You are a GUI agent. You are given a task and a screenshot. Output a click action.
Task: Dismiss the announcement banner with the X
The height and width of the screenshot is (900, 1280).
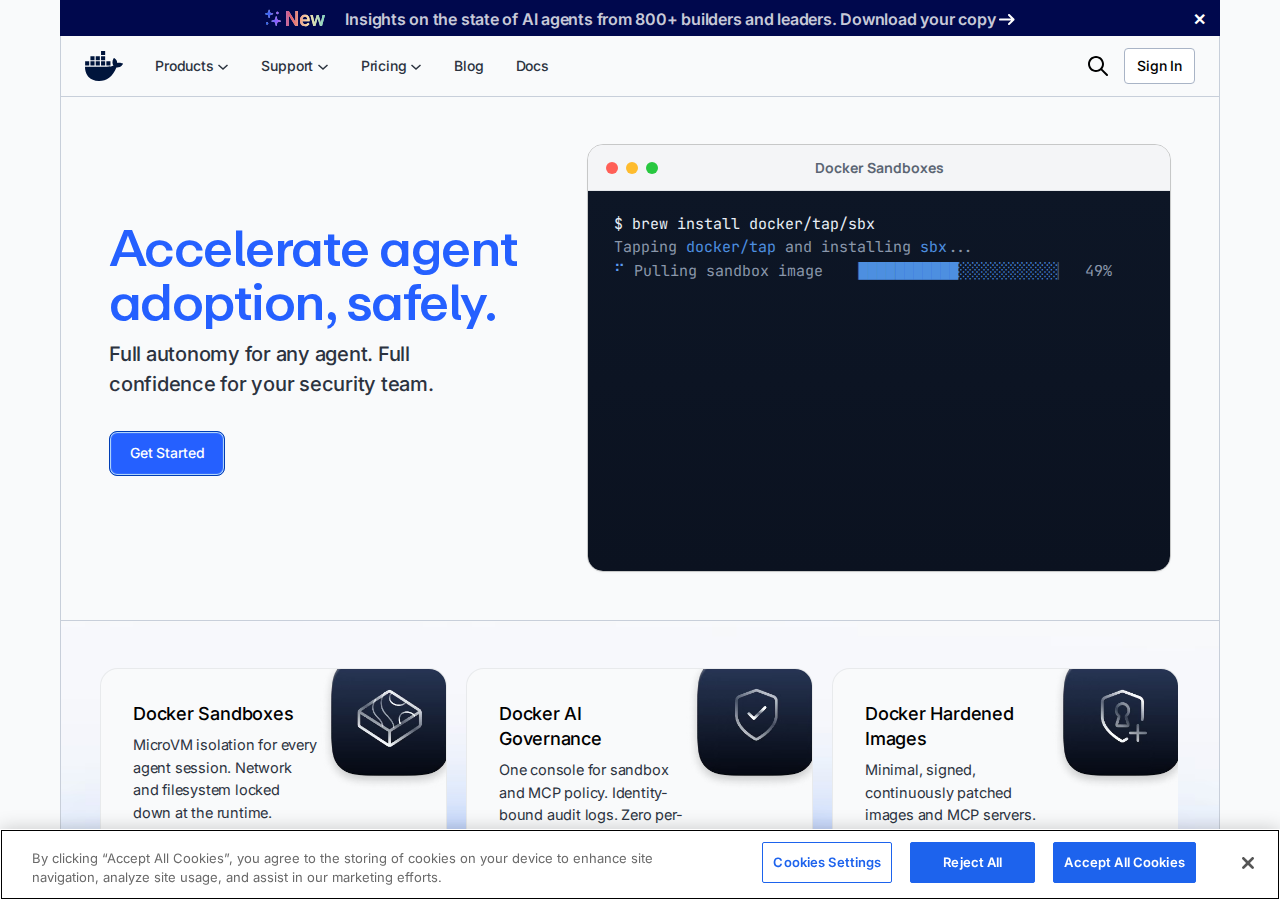click(x=1200, y=19)
